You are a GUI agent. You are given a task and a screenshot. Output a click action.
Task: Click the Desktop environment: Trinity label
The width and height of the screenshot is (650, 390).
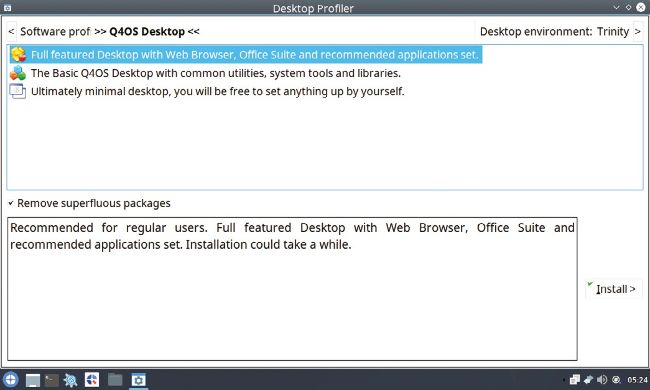[554, 31]
